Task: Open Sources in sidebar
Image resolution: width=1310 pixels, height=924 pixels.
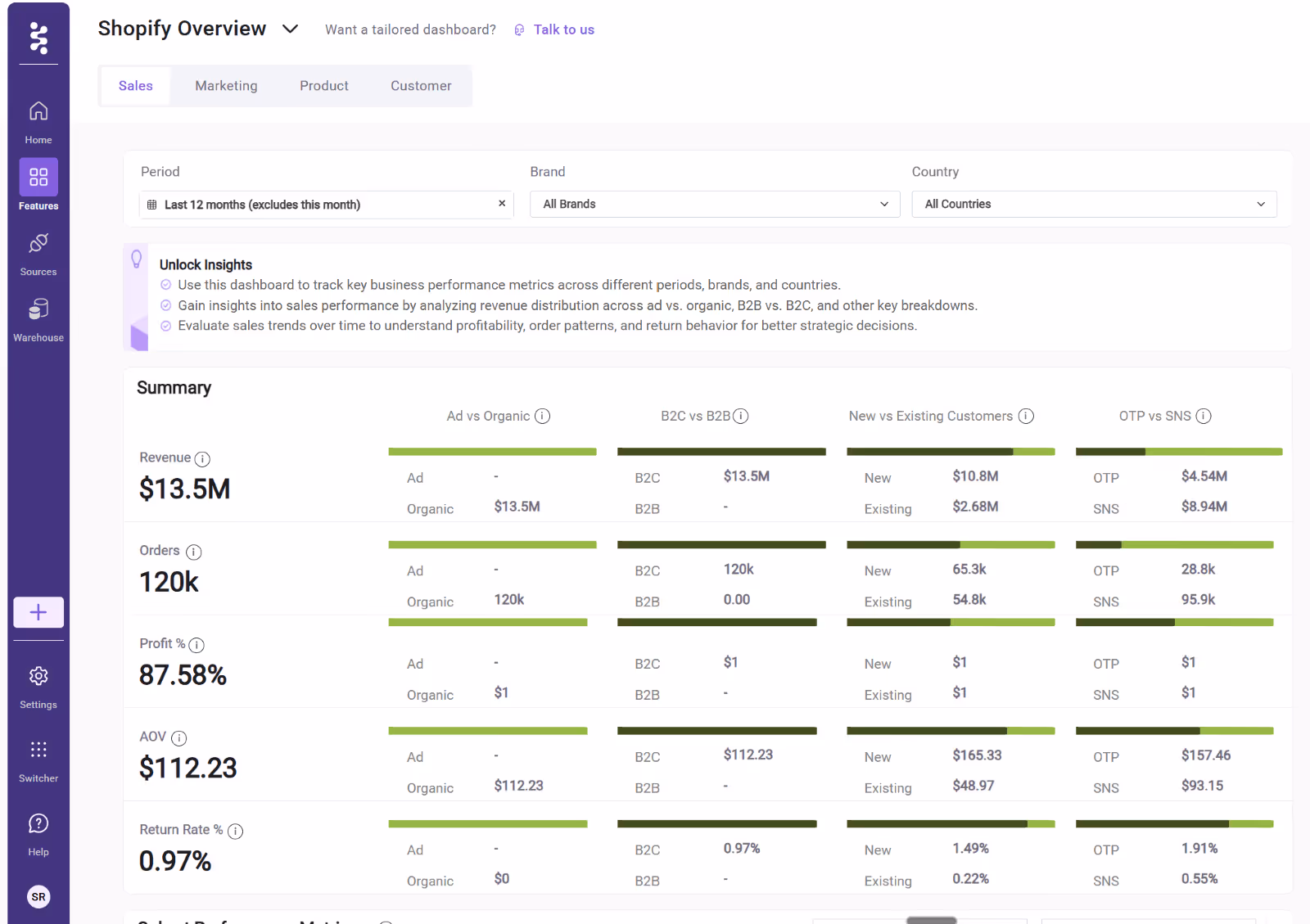Action: (38, 254)
